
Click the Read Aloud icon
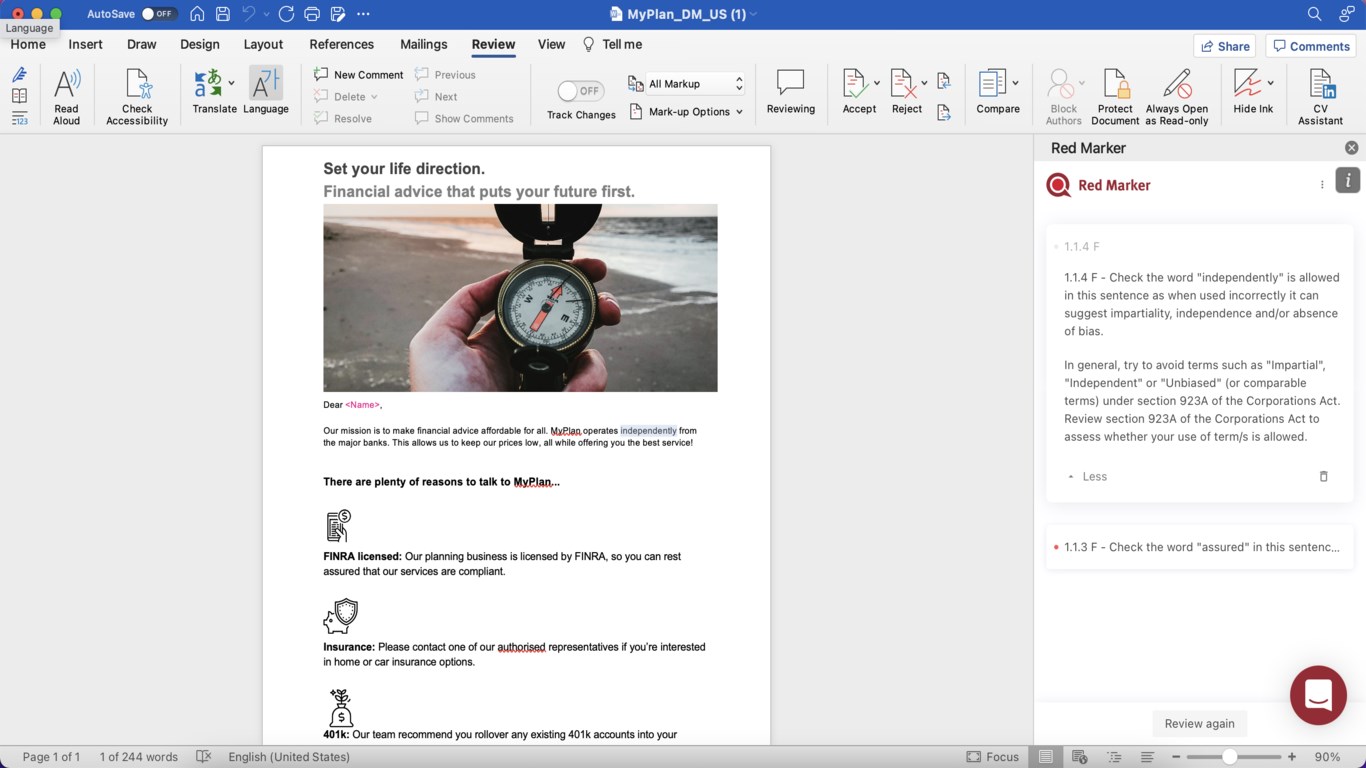click(66, 86)
